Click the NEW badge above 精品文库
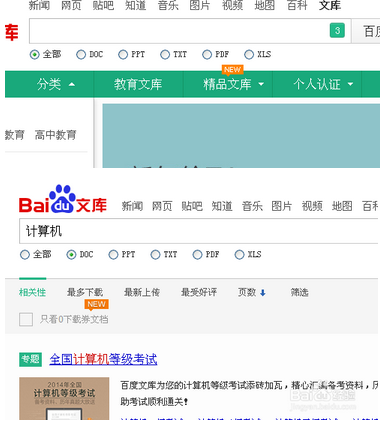 point(232,70)
